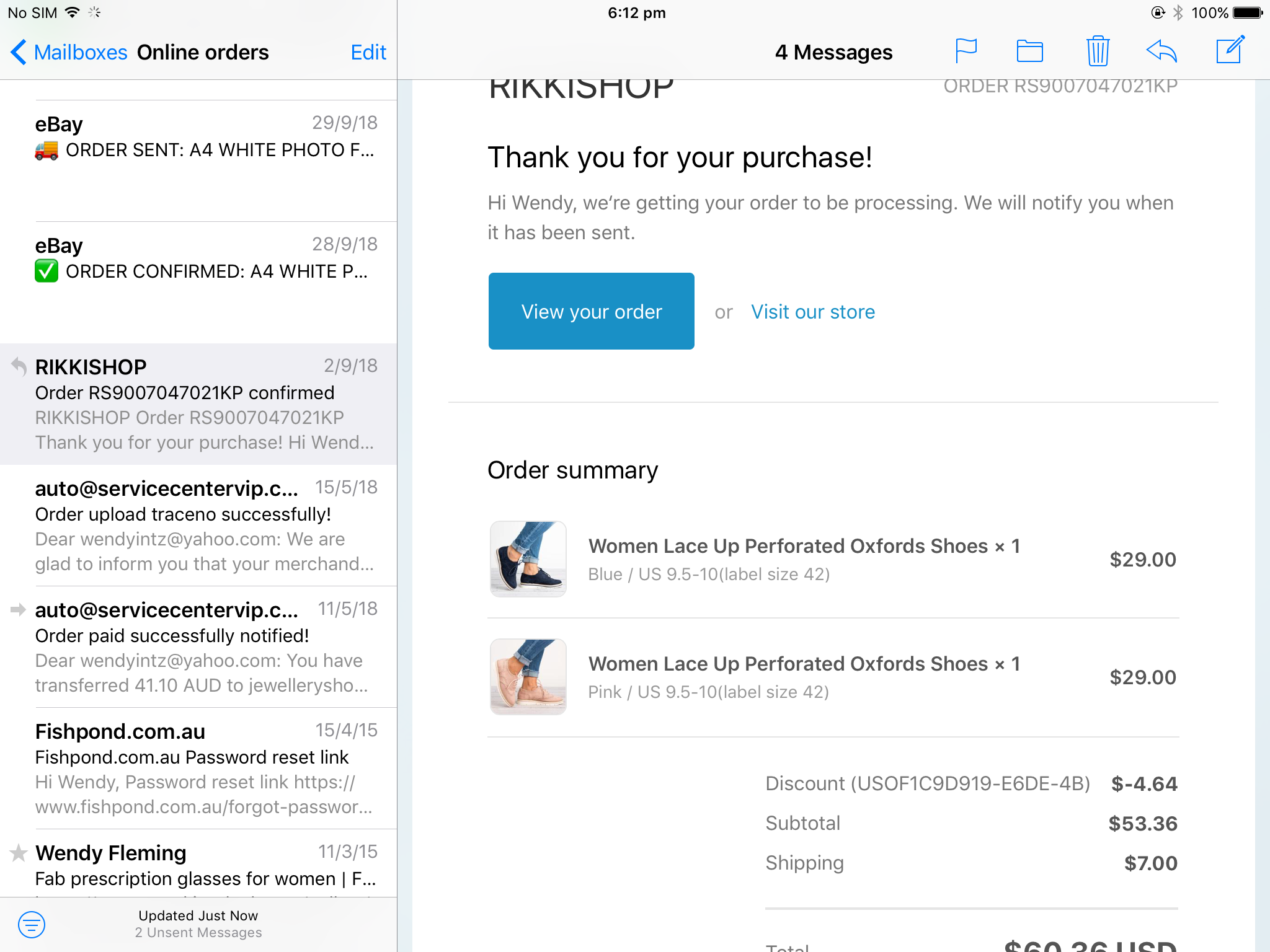The width and height of the screenshot is (1270, 952).
Task: Open eBay ORDER CONFIRMED email
Action: point(198,282)
